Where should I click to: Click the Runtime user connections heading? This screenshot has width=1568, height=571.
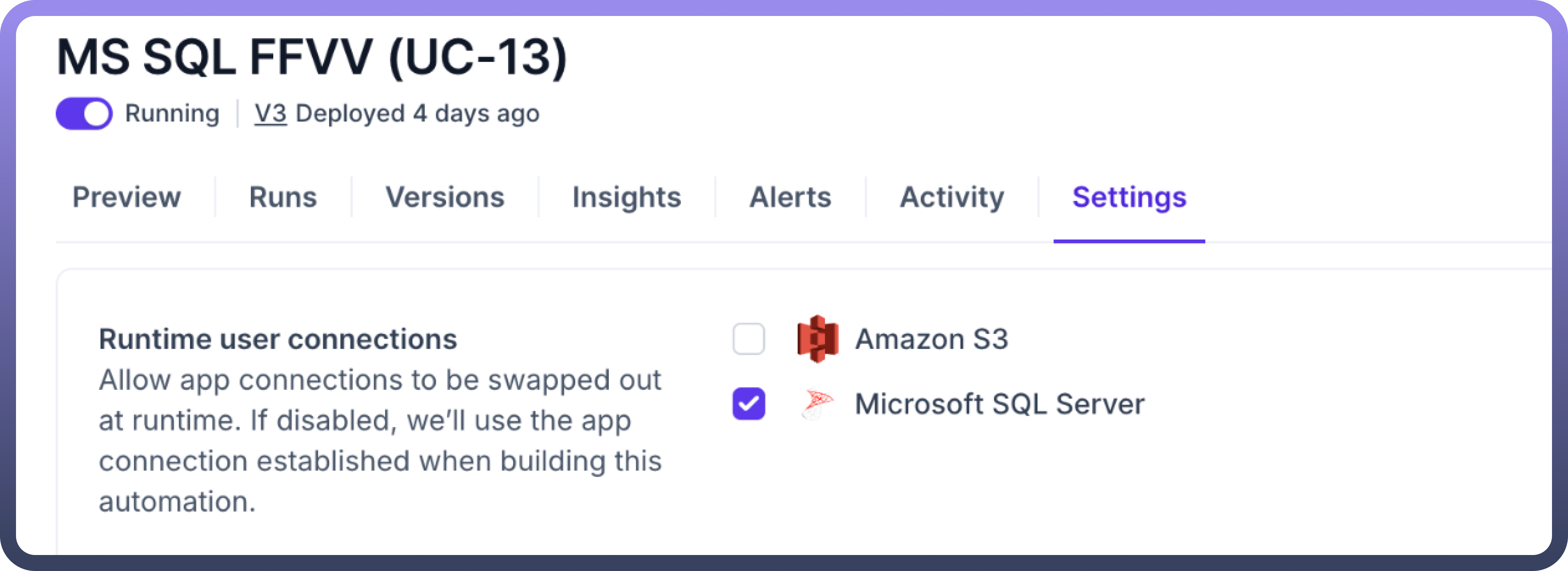tap(278, 339)
